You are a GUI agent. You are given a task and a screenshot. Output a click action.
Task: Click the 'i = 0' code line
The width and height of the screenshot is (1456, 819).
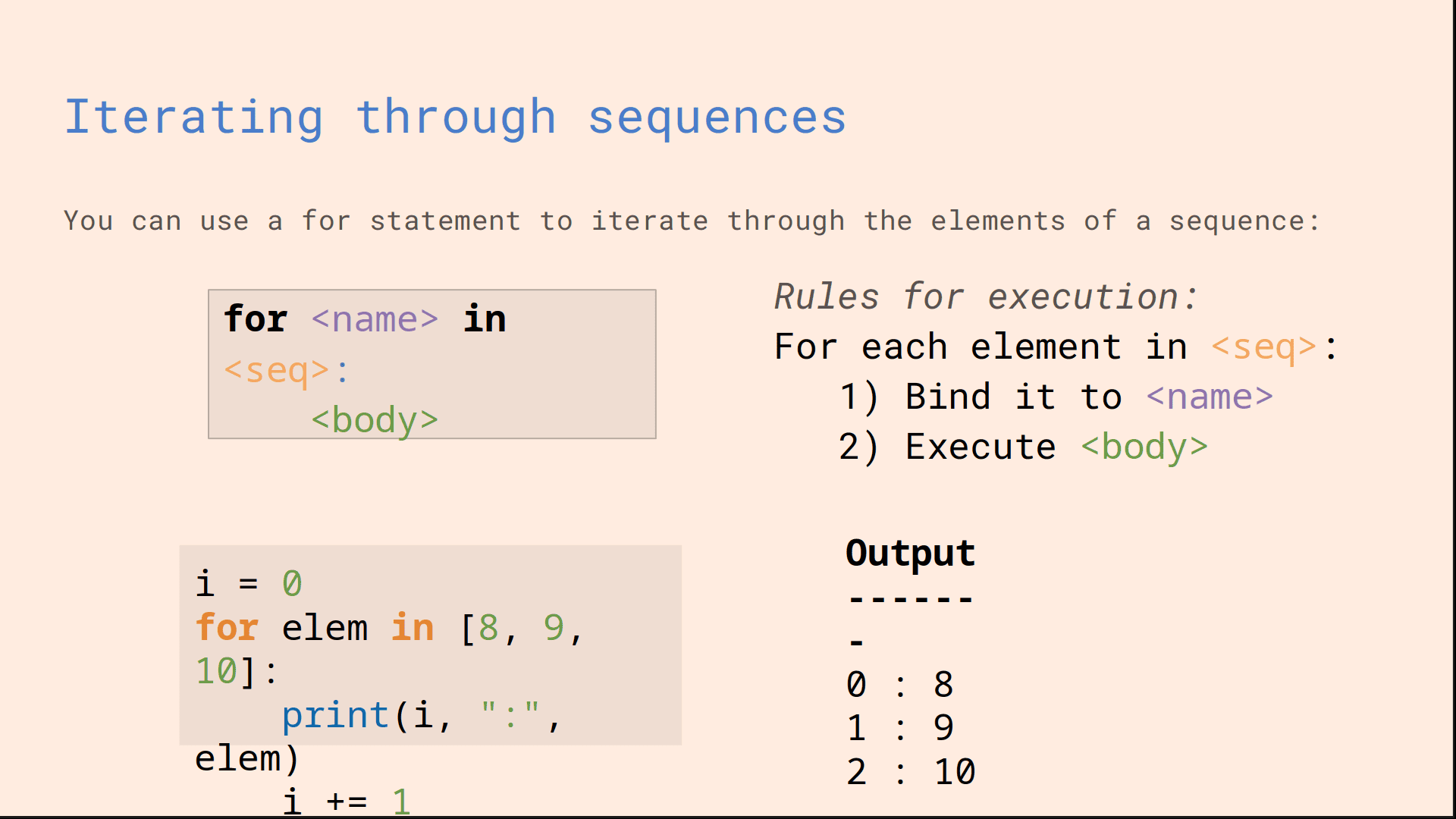(249, 584)
